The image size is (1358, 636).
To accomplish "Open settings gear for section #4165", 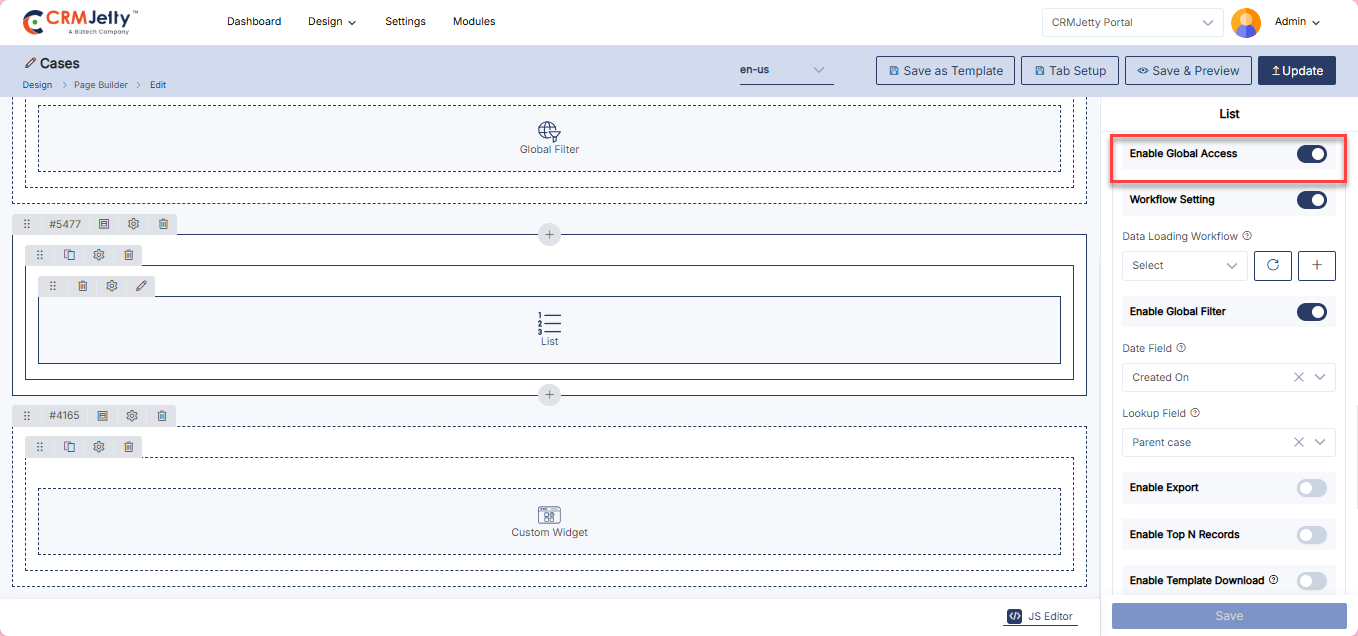I will click(x=132, y=415).
